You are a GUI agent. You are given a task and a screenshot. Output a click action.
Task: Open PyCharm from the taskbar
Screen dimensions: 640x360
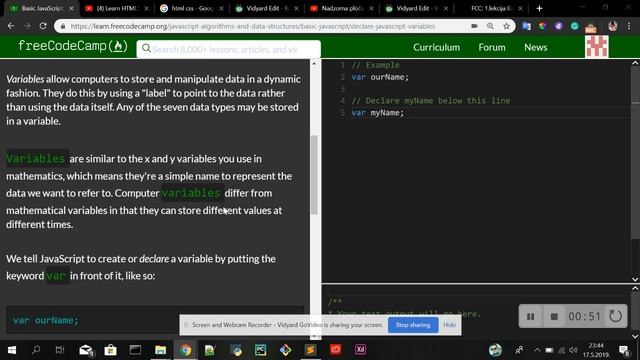(260, 350)
